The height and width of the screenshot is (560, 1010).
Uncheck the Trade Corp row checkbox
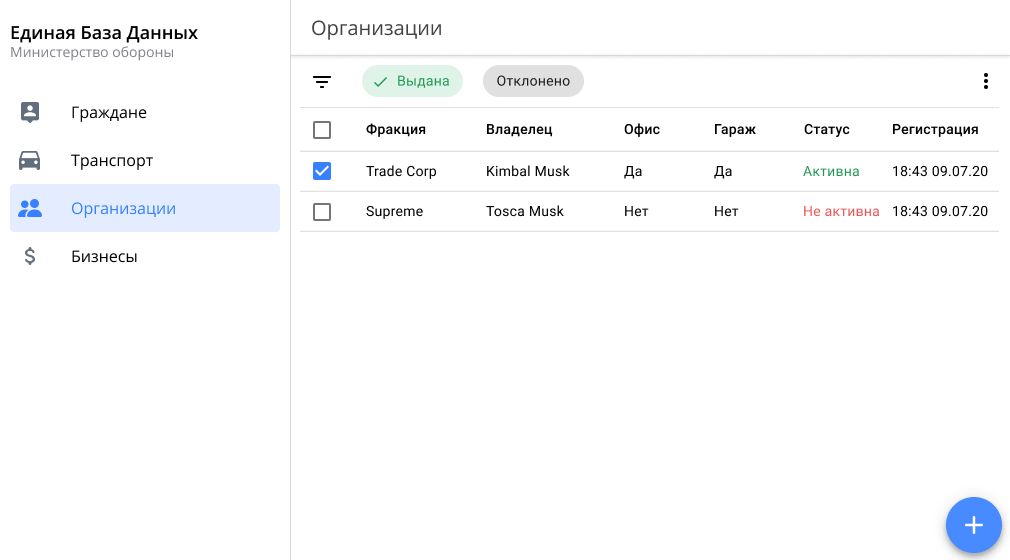coord(322,171)
